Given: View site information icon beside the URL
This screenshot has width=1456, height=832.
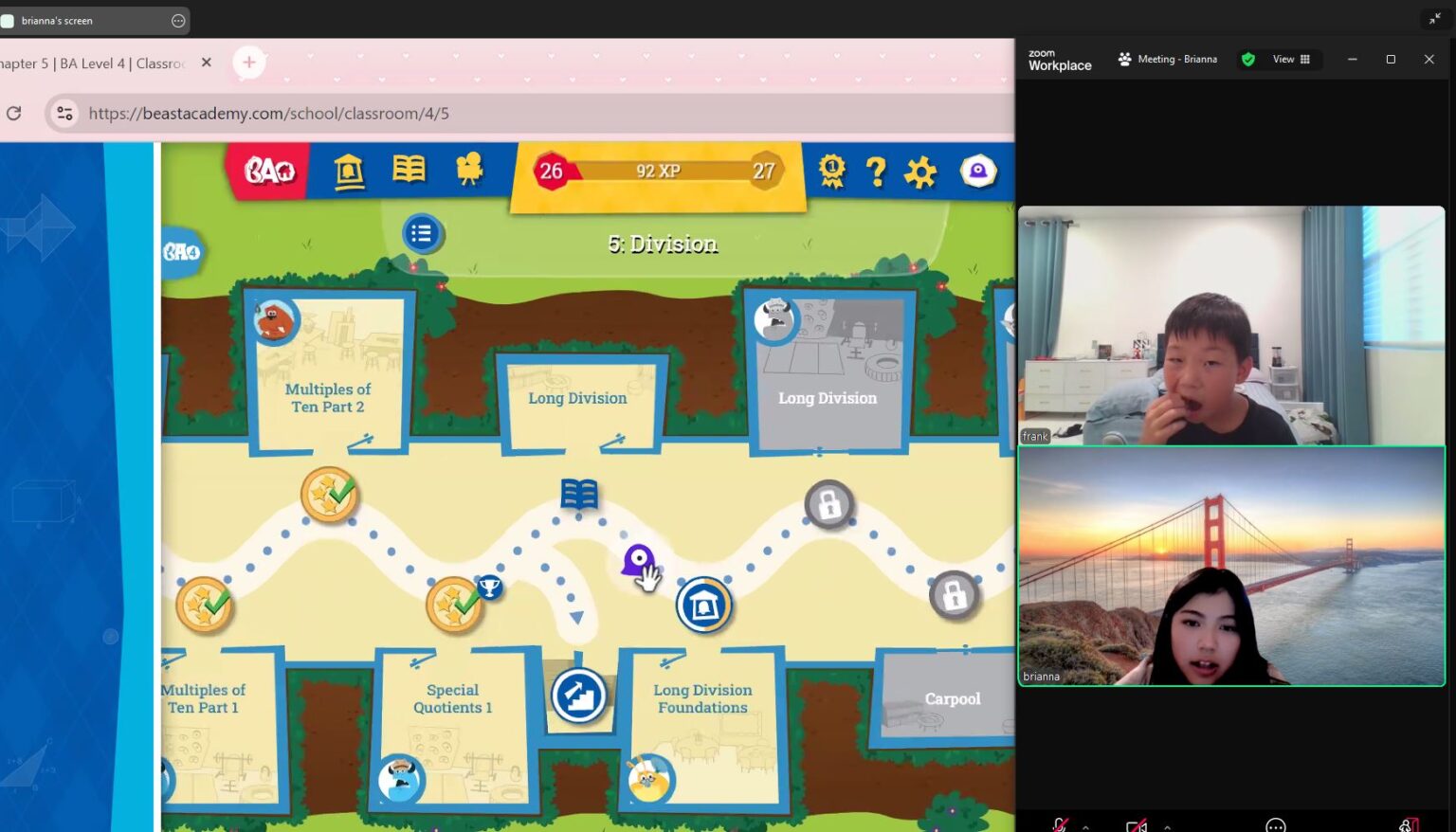Looking at the screenshot, I should pos(64,114).
